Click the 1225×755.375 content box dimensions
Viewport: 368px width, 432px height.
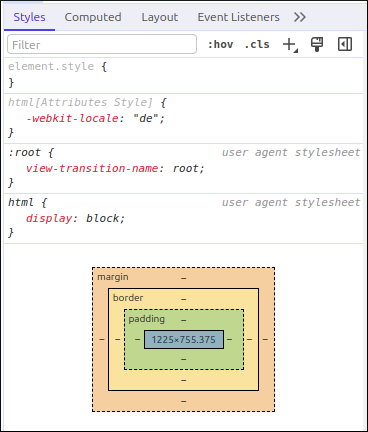(184, 340)
